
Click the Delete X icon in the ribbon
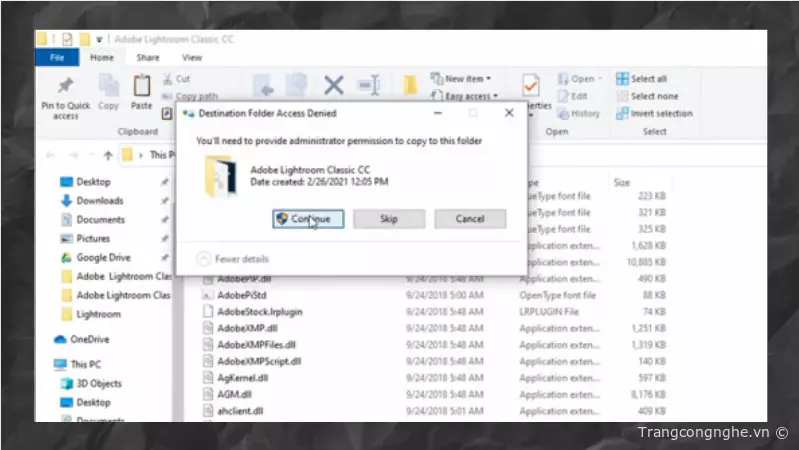click(x=333, y=86)
